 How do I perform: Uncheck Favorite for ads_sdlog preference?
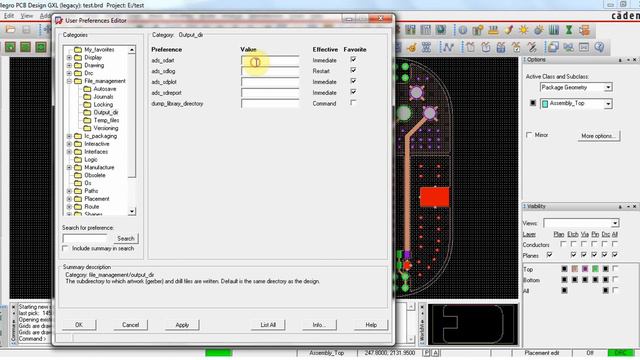tap(353, 70)
